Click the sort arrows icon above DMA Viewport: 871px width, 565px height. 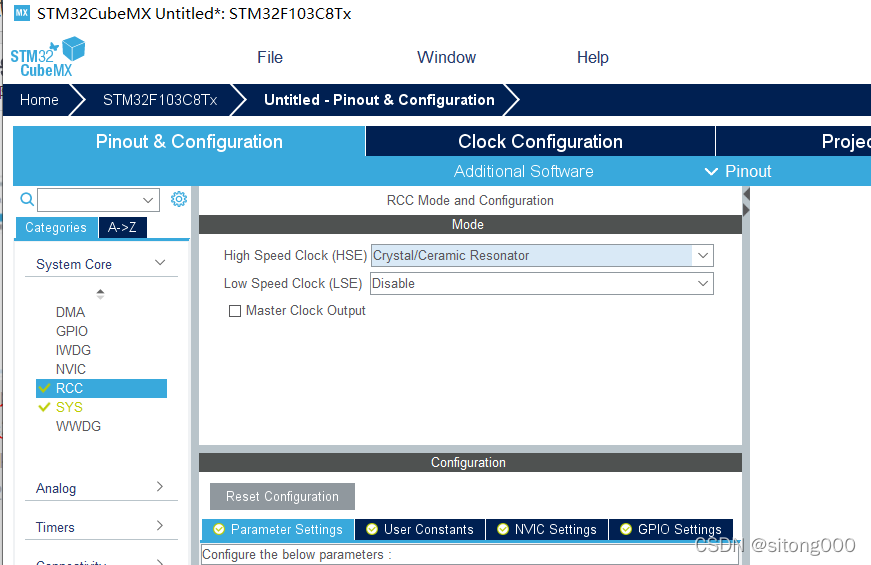coord(100,294)
